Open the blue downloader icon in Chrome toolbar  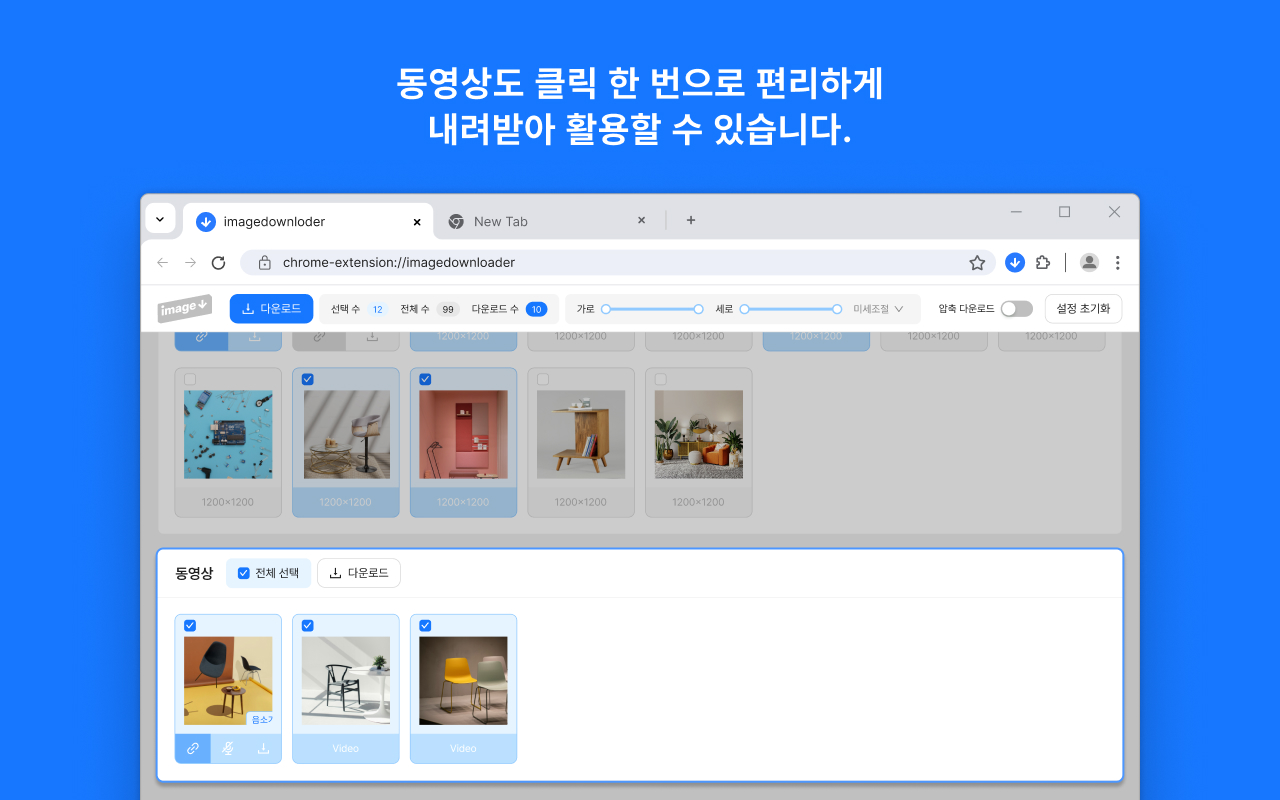1015,262
